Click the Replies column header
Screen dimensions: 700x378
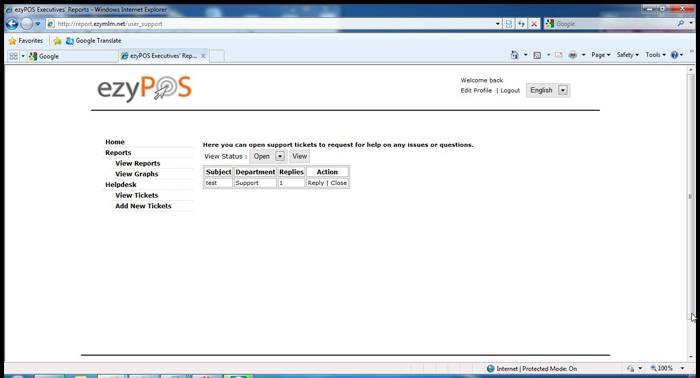point(292,172)
